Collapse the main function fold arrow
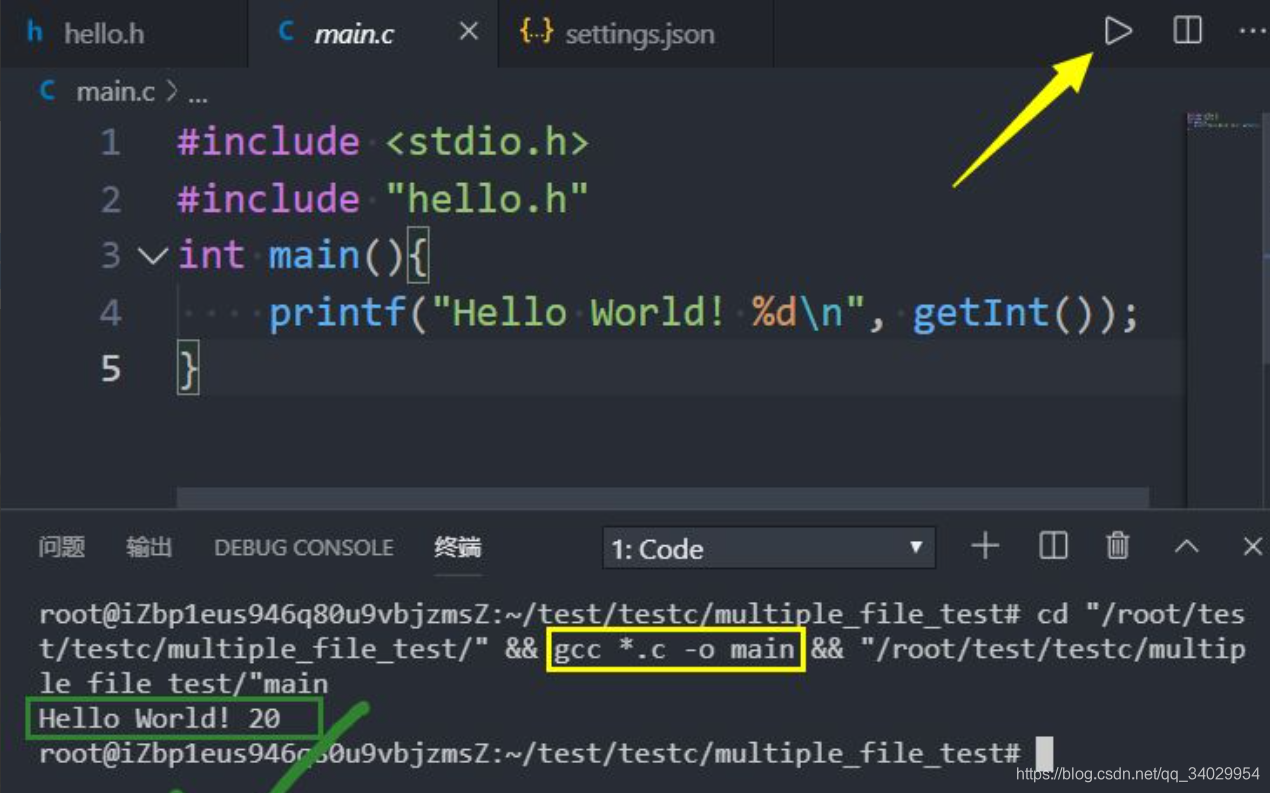 point(152,256)
